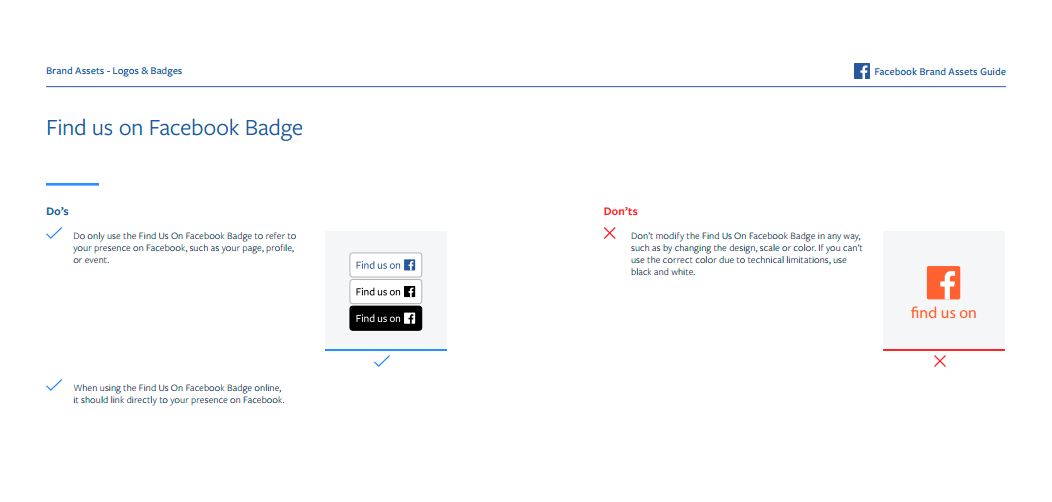Click the Facebook logo in the page header
1052x502 pixels.
[861, 71]
